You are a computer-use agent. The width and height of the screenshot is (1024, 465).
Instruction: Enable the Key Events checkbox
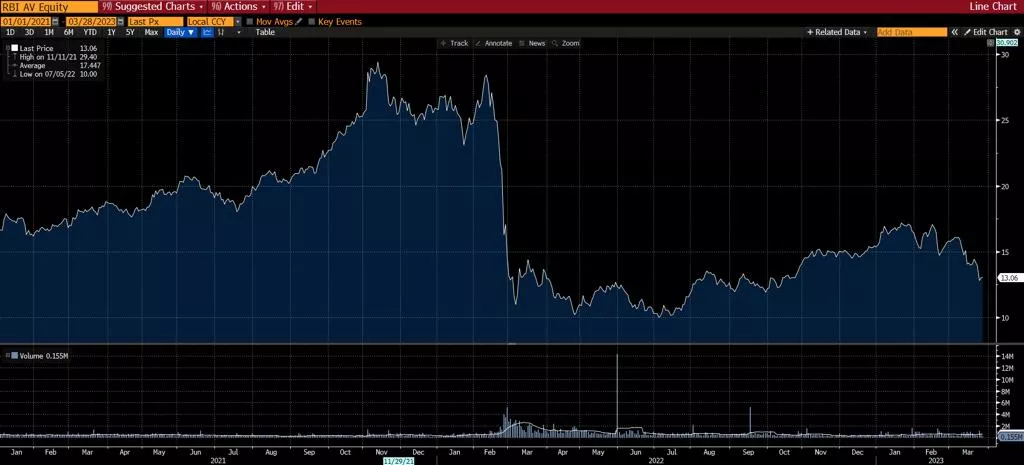point(312,21)
